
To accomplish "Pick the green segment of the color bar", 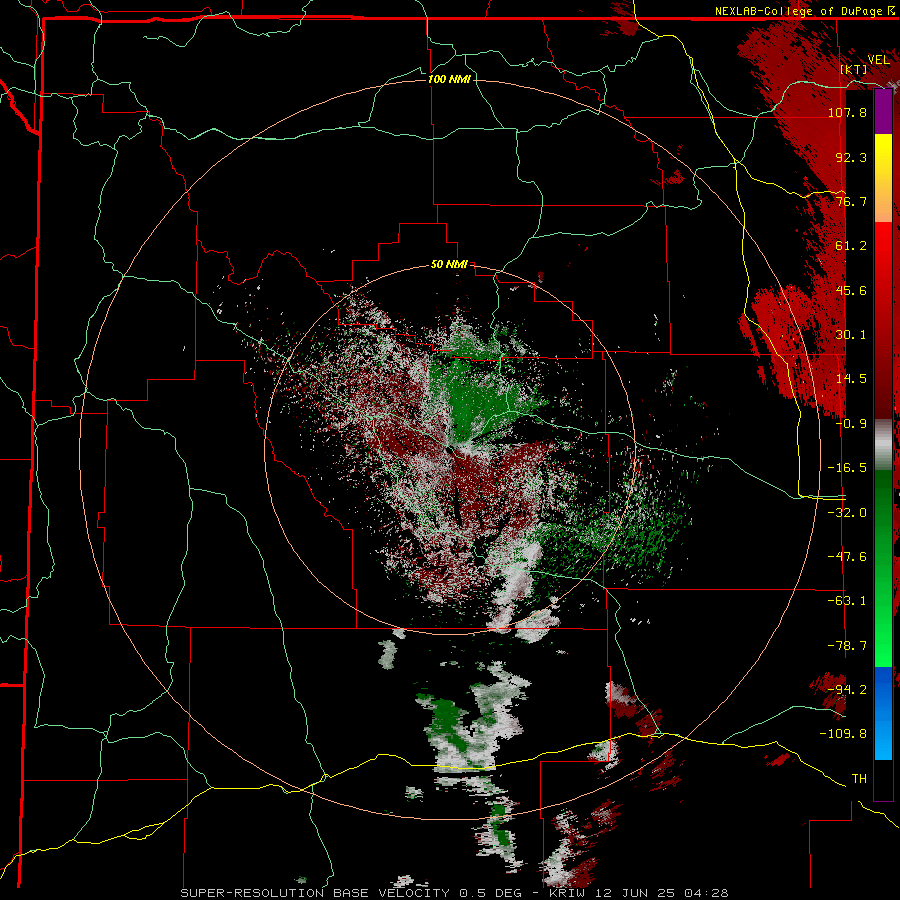I will [883, 568].
